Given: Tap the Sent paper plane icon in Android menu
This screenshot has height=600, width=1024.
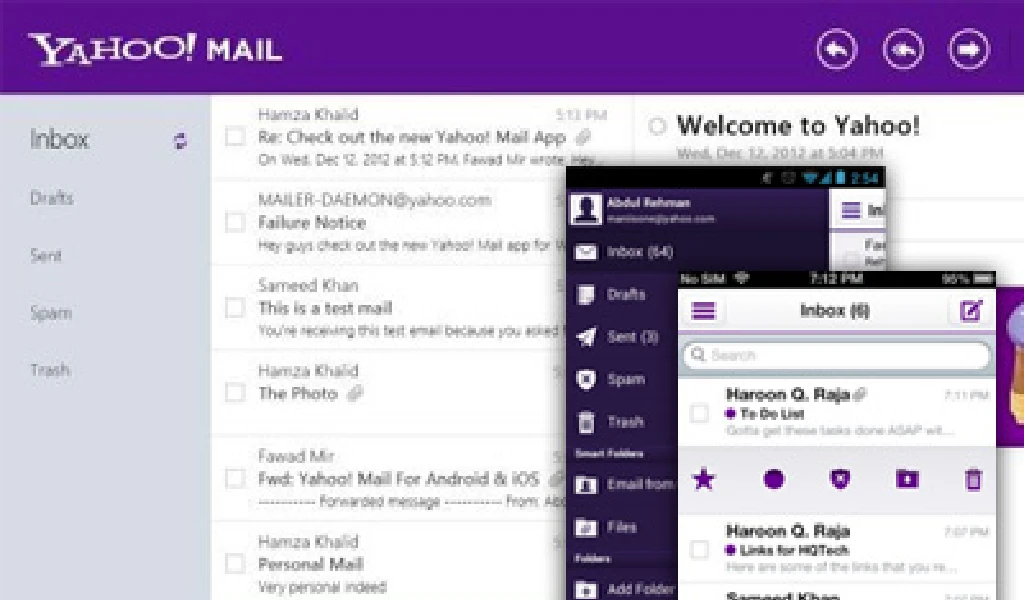Looking at the screenshot, I should point(586,337).
